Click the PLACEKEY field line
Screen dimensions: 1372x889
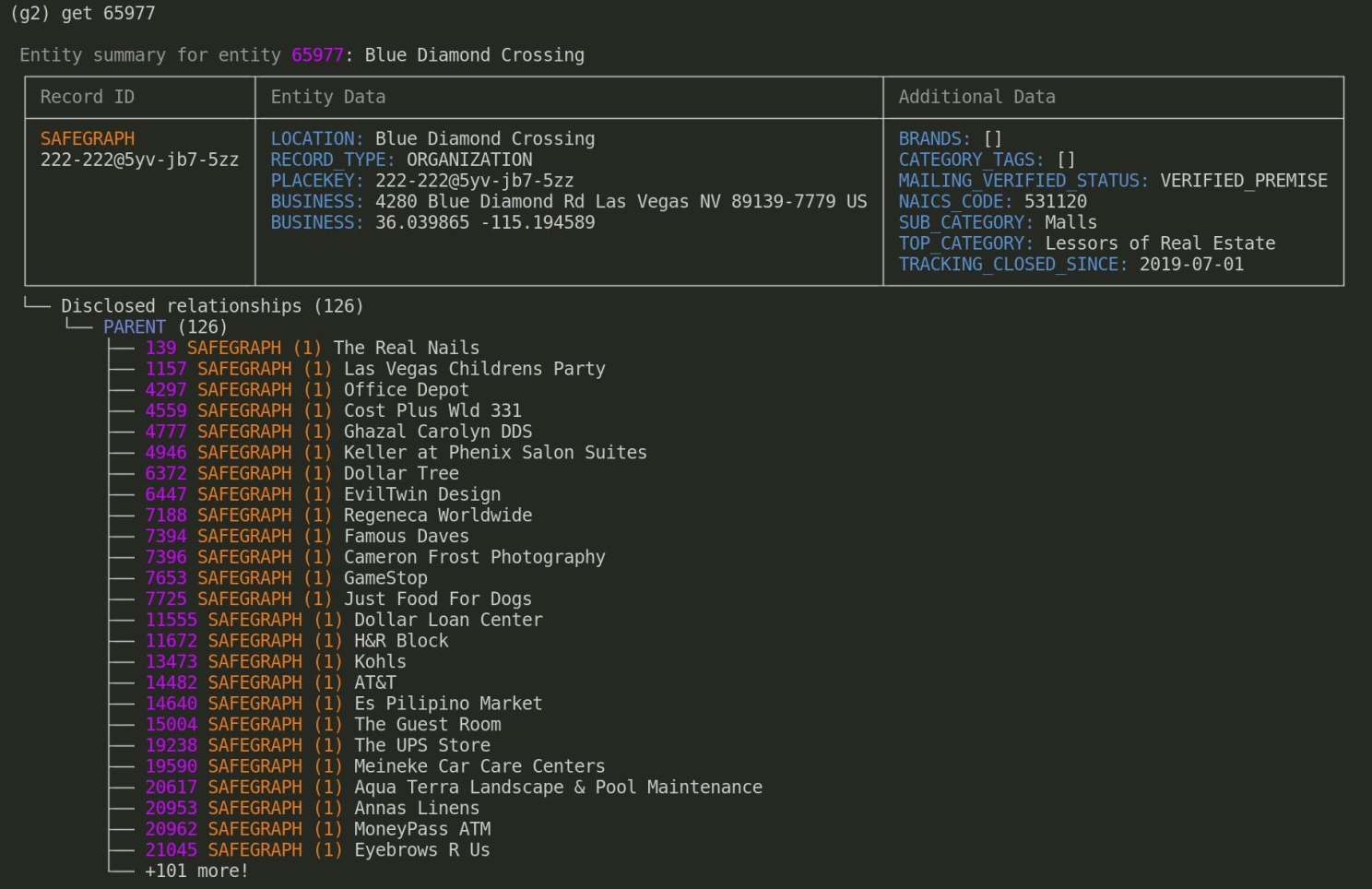pos(422,181)
